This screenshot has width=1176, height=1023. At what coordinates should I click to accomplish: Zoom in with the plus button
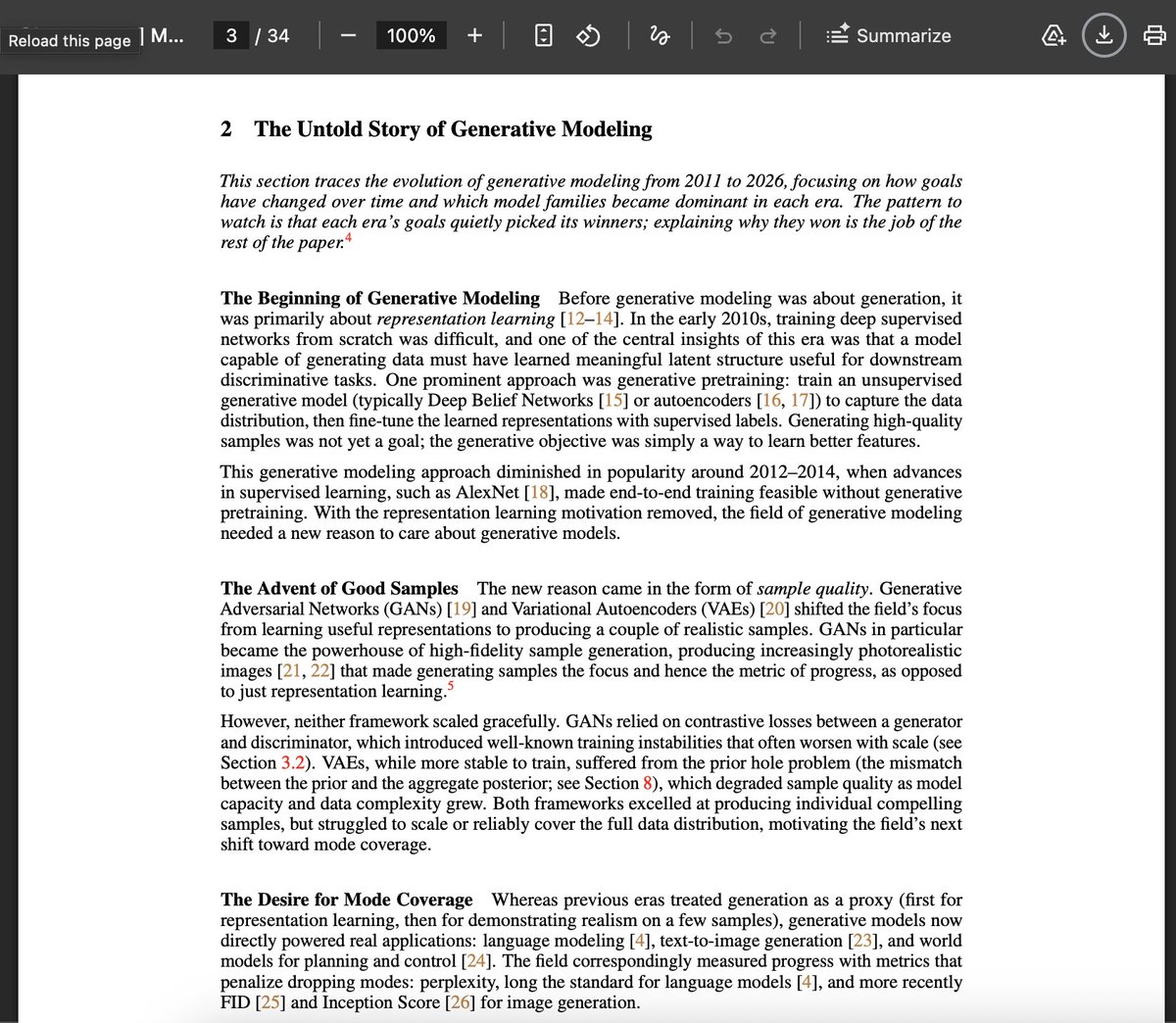pos(474,35)
